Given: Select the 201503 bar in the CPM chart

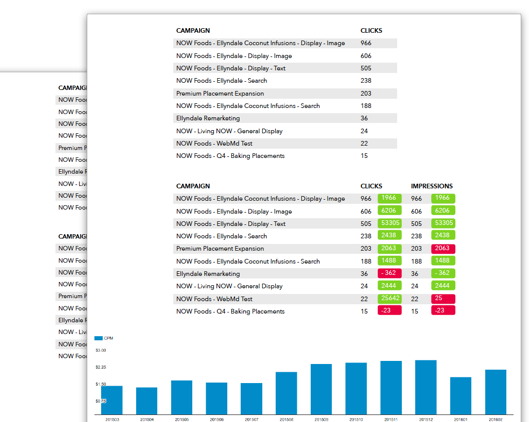Looking at the screenshot, I should [112, 400].
